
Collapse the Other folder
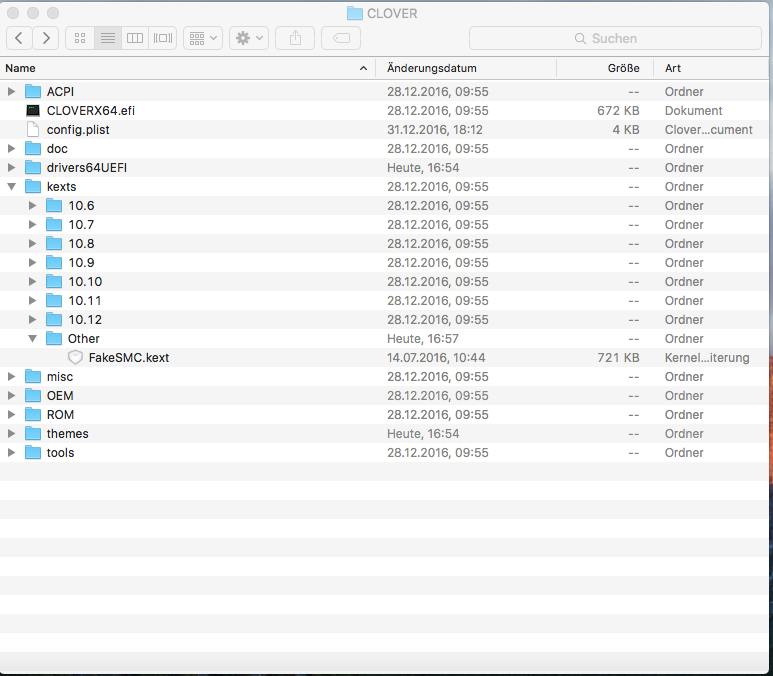pos(33,338)
